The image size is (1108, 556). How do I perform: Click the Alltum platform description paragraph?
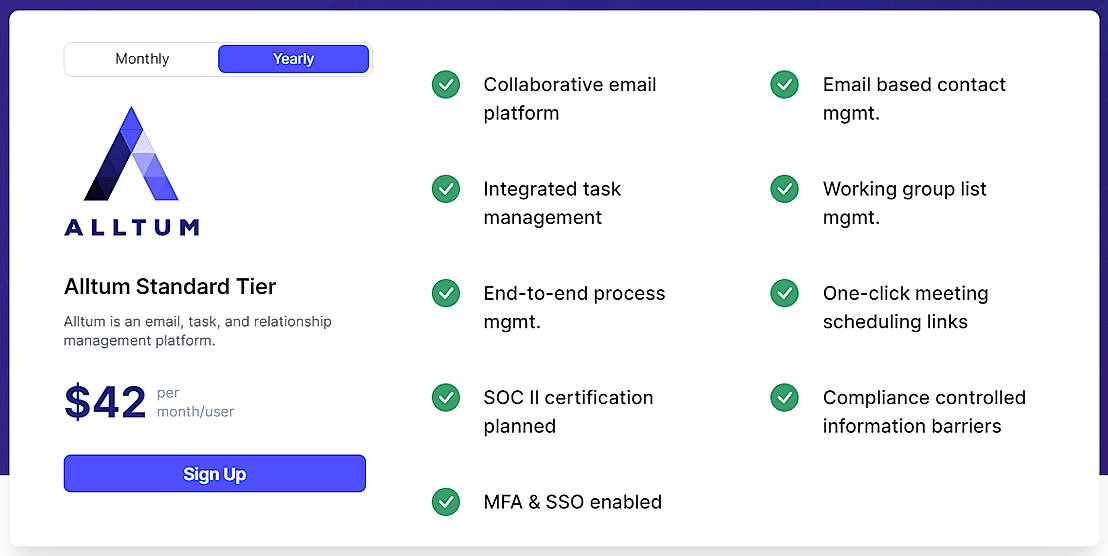pos(198,331)
